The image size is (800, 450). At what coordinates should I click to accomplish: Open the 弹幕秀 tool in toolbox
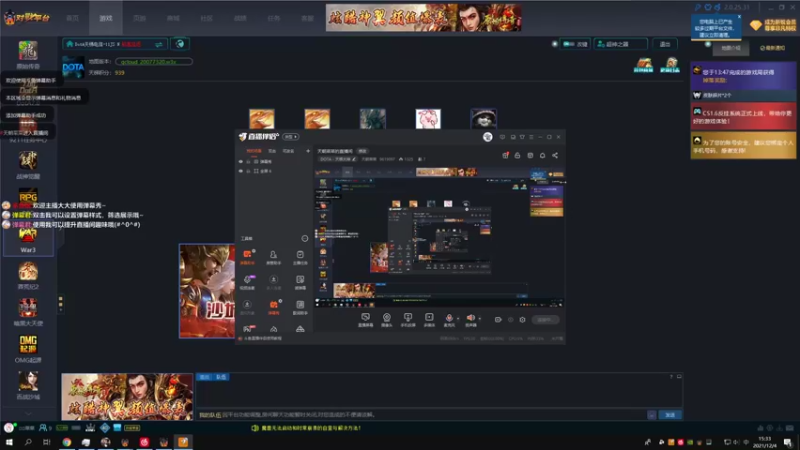pyautogui.click(x=273, y=307)
